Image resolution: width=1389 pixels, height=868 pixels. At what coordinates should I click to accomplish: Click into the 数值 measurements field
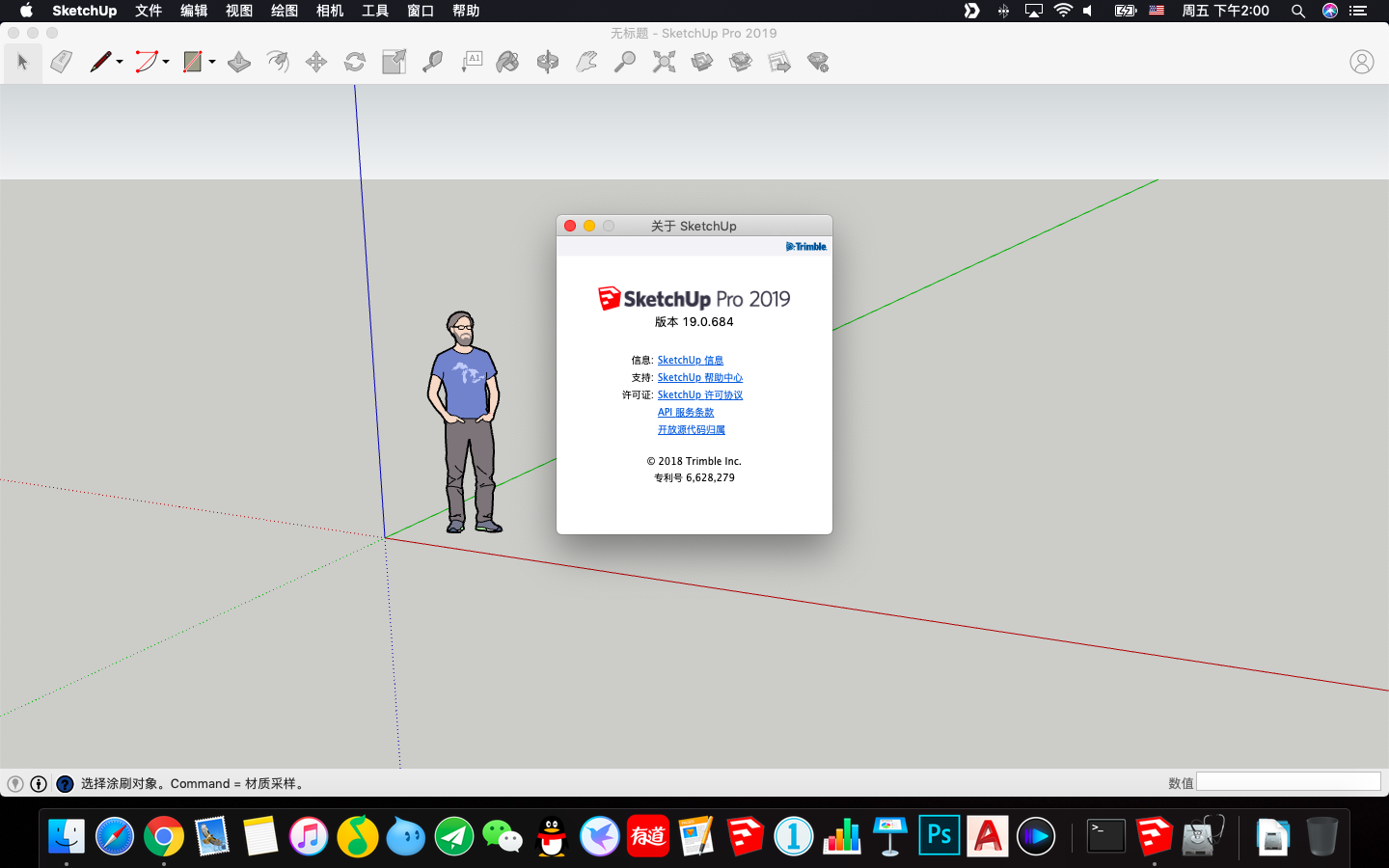point(1289,782)
